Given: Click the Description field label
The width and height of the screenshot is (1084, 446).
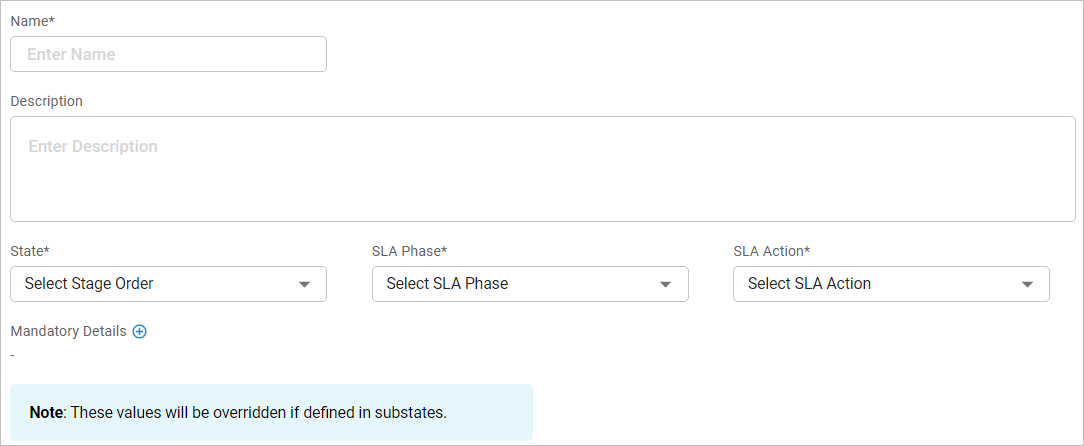Looking at the screenshot, I should click(x=47, y=101).
